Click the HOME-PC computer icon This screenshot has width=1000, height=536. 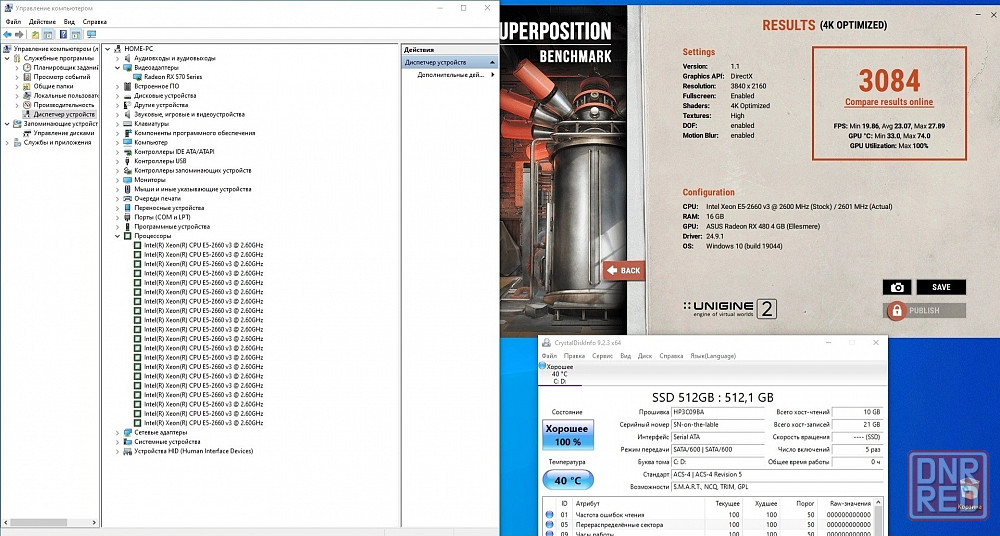click(118, 48)
